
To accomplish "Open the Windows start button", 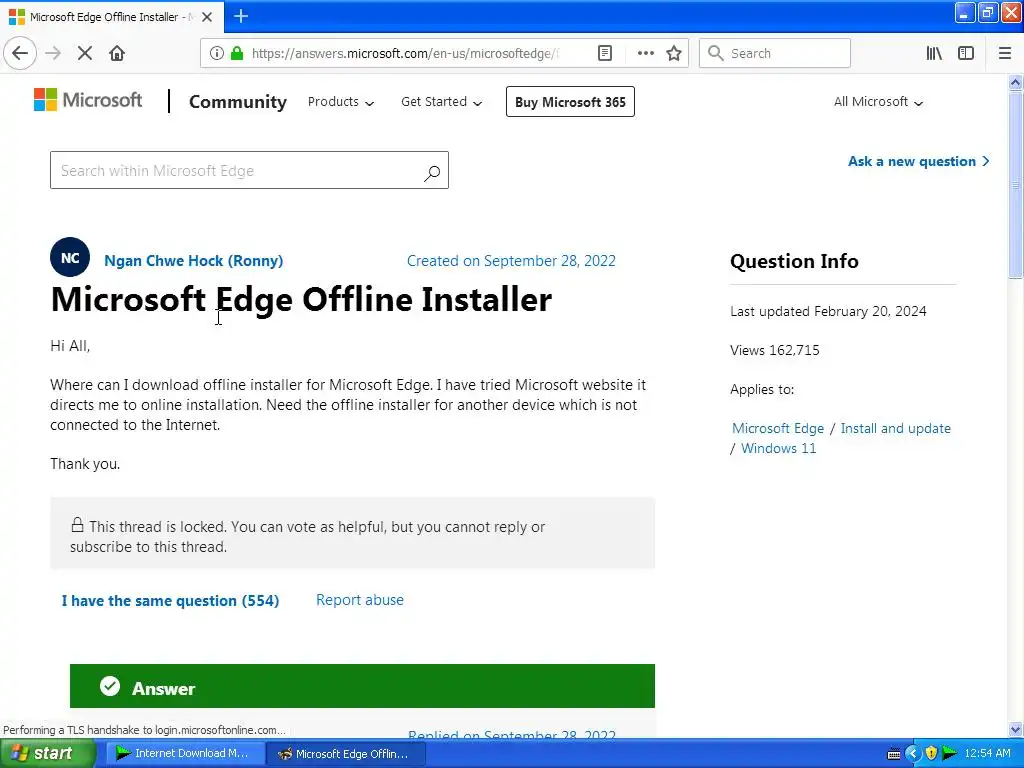I will 47,754.
